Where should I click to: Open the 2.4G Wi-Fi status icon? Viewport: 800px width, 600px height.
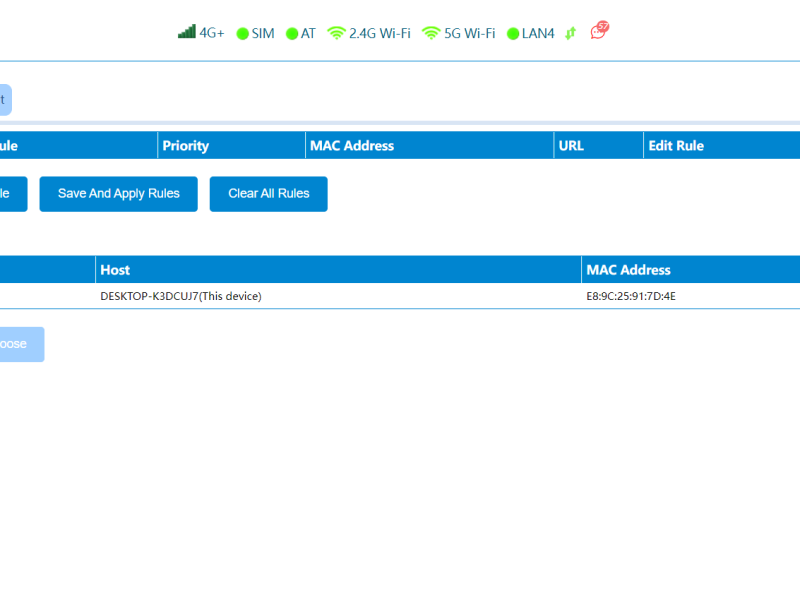[336, 33]
